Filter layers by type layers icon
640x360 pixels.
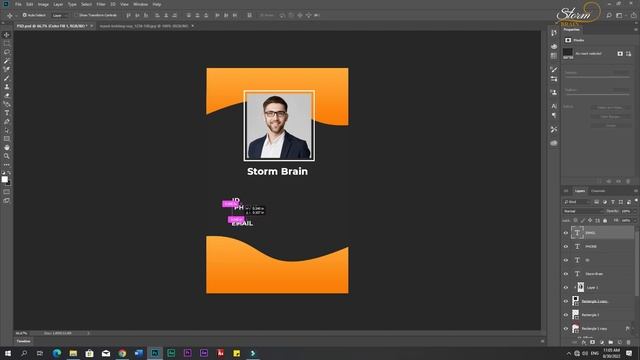click(613, 202)
